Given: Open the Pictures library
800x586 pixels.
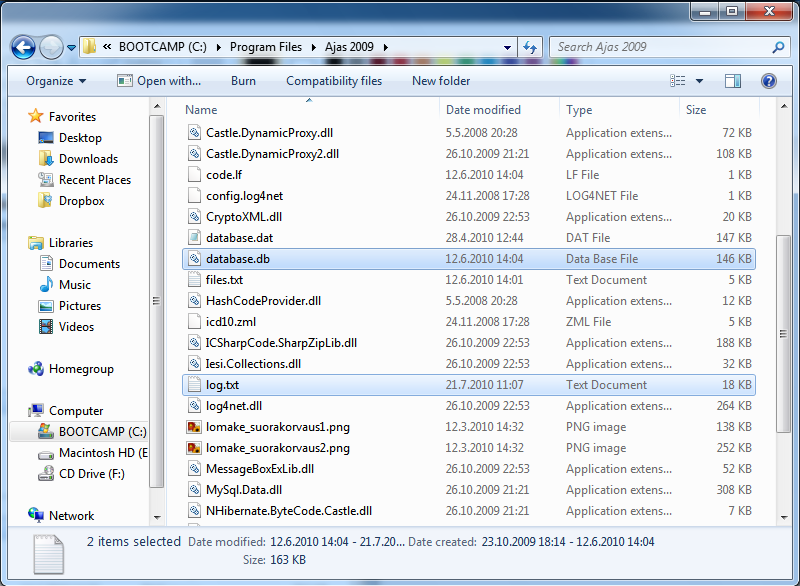Looking at the screenshot, I should click(x=80, y=306).
